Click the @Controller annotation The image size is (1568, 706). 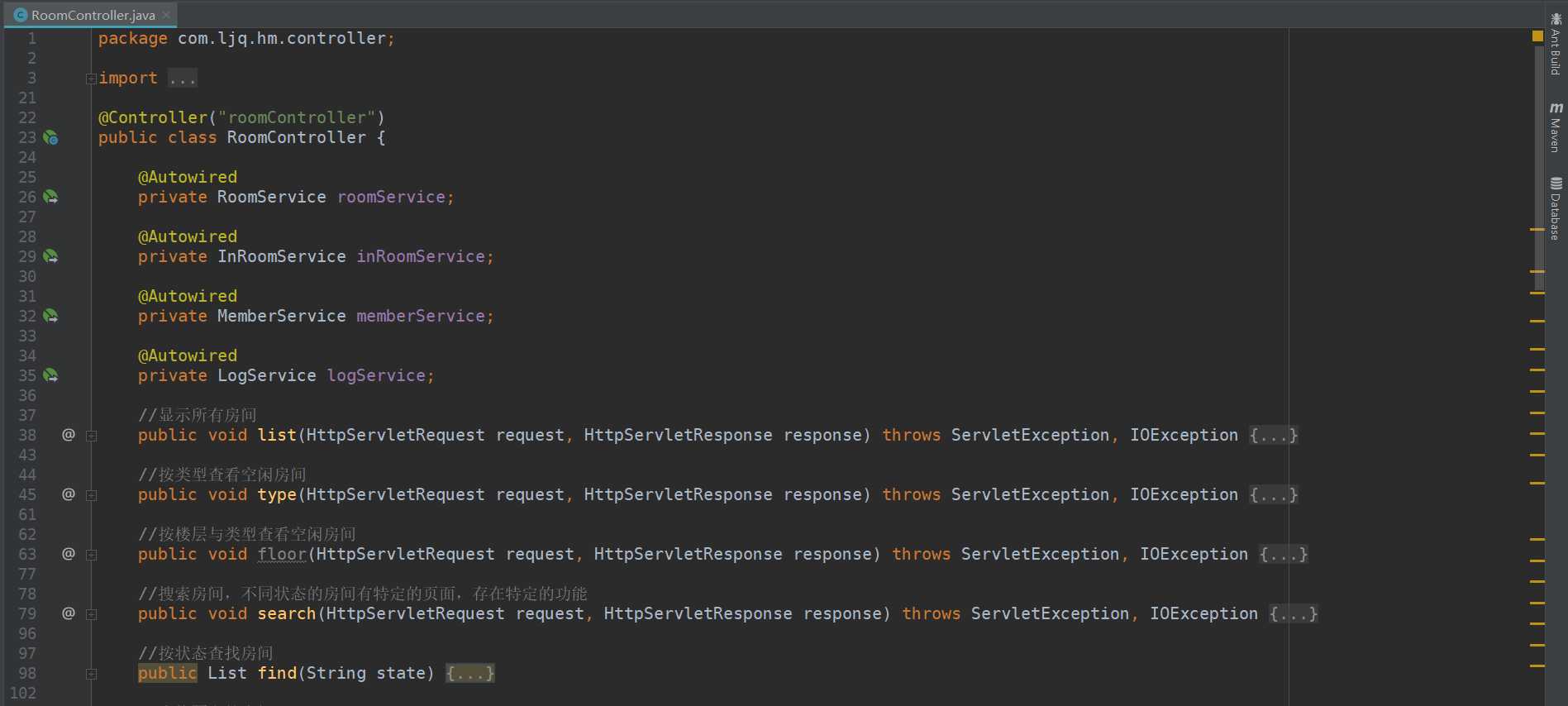coord(153,117)
